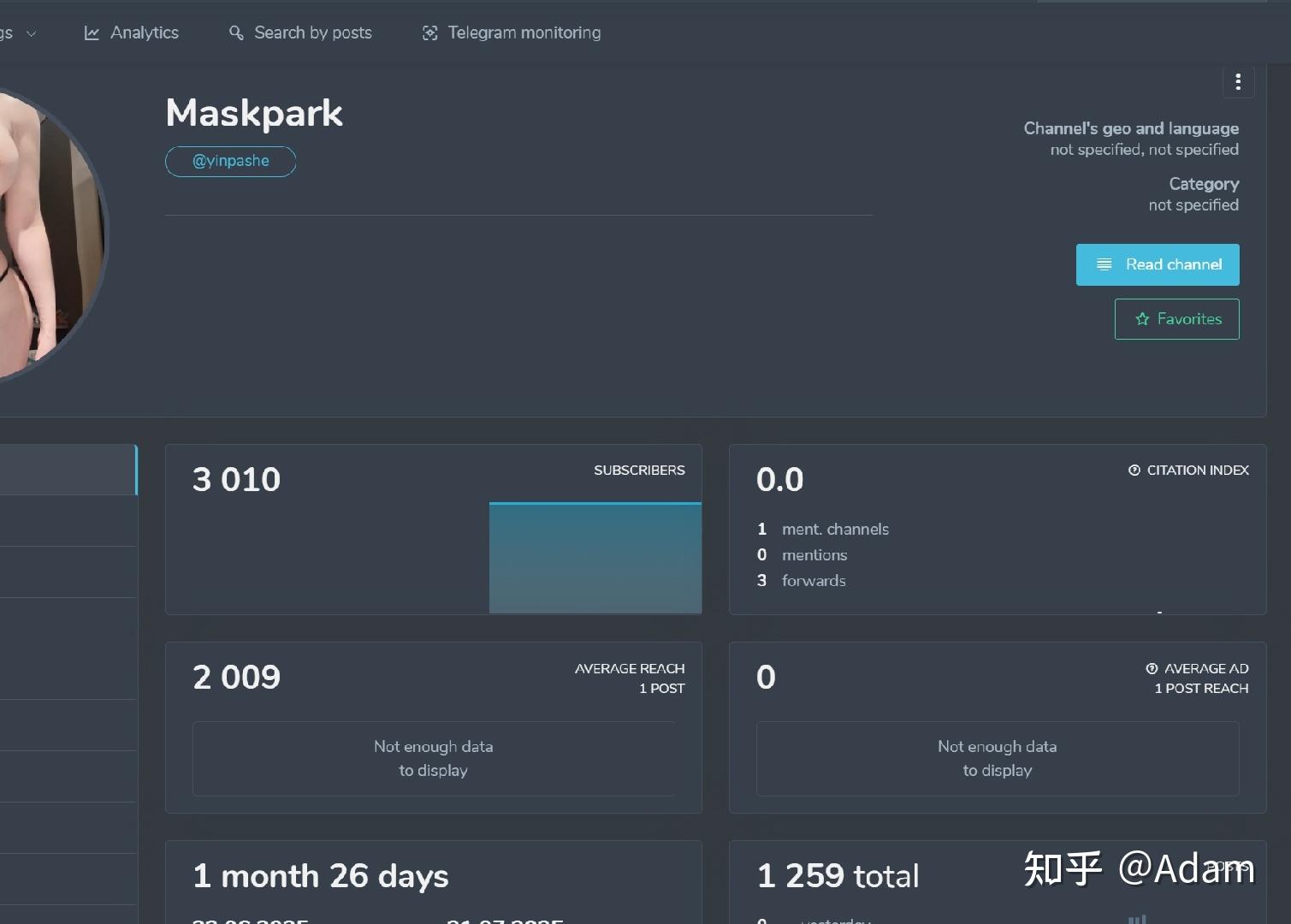Switch to Search by posts

click(299, 33)
